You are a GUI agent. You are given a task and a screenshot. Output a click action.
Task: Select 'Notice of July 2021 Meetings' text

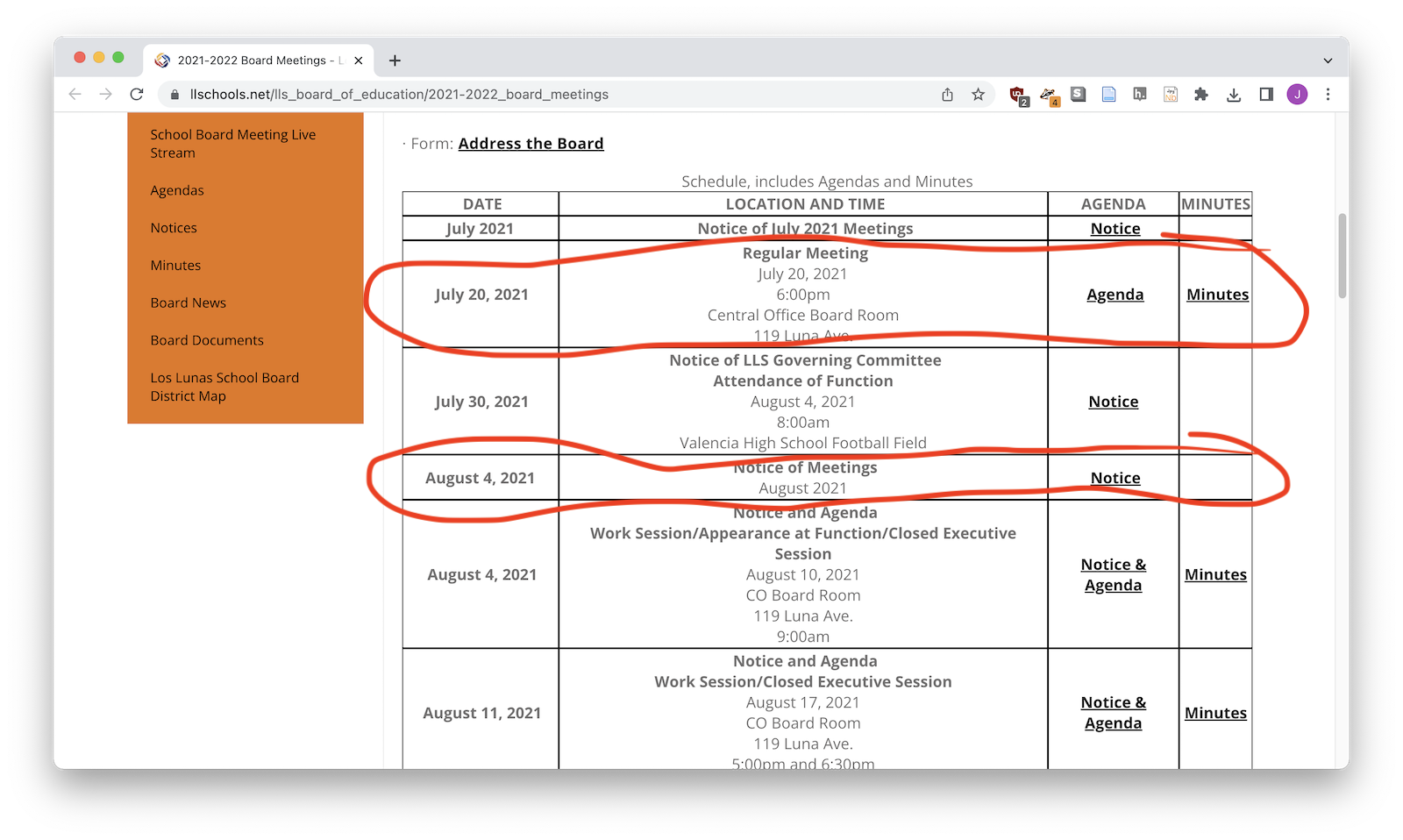[x=805, y=229]
